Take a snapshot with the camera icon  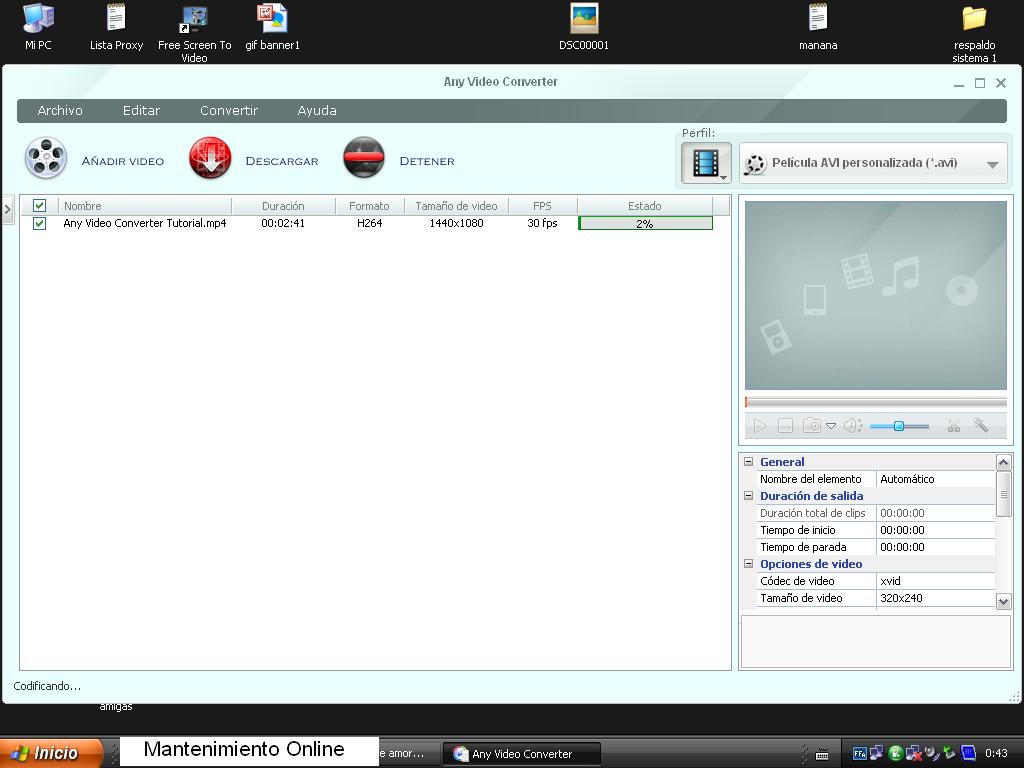[x=811, y=425]
